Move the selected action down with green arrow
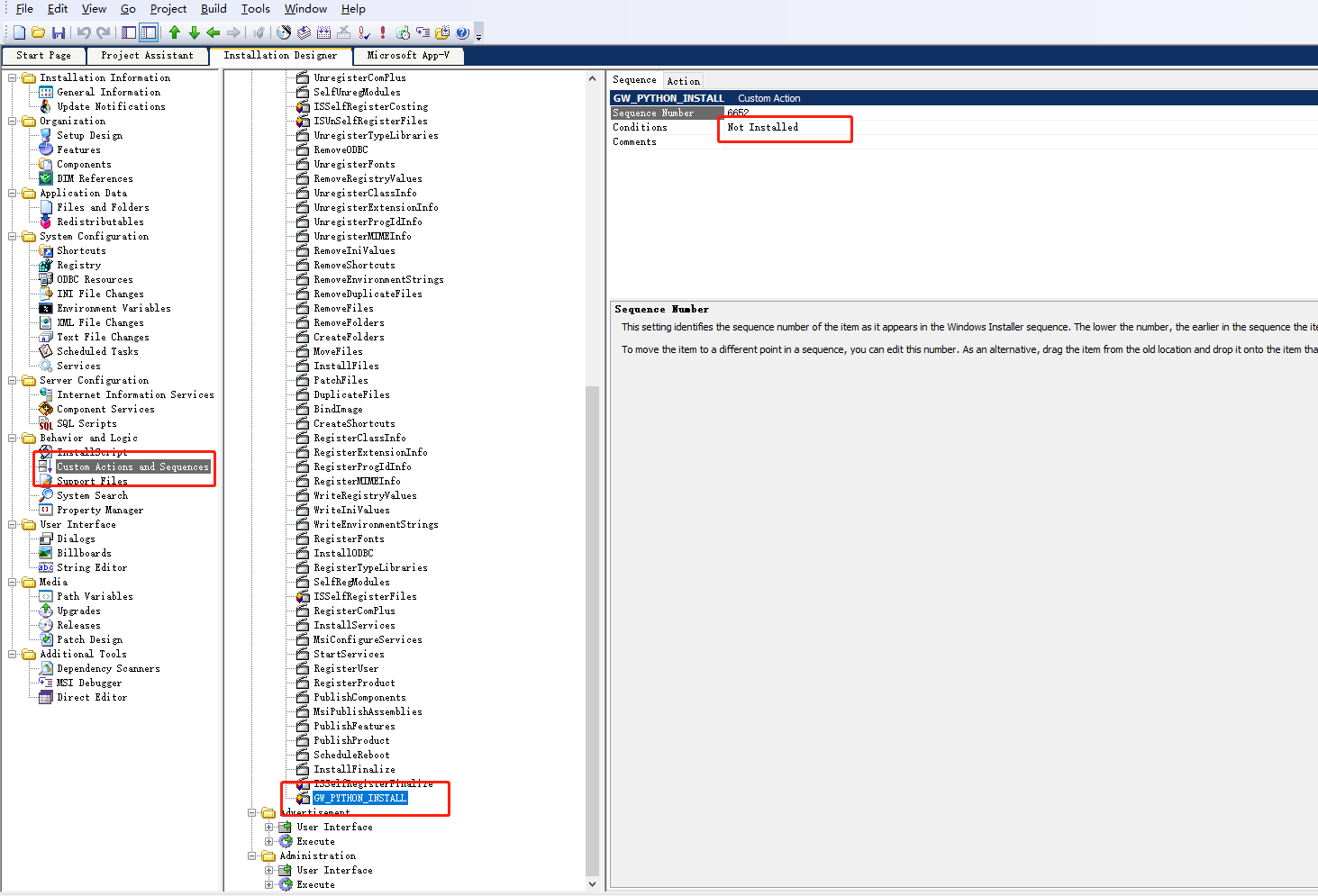This screenshot has height=896, width=1318. [x=195, y=32]
